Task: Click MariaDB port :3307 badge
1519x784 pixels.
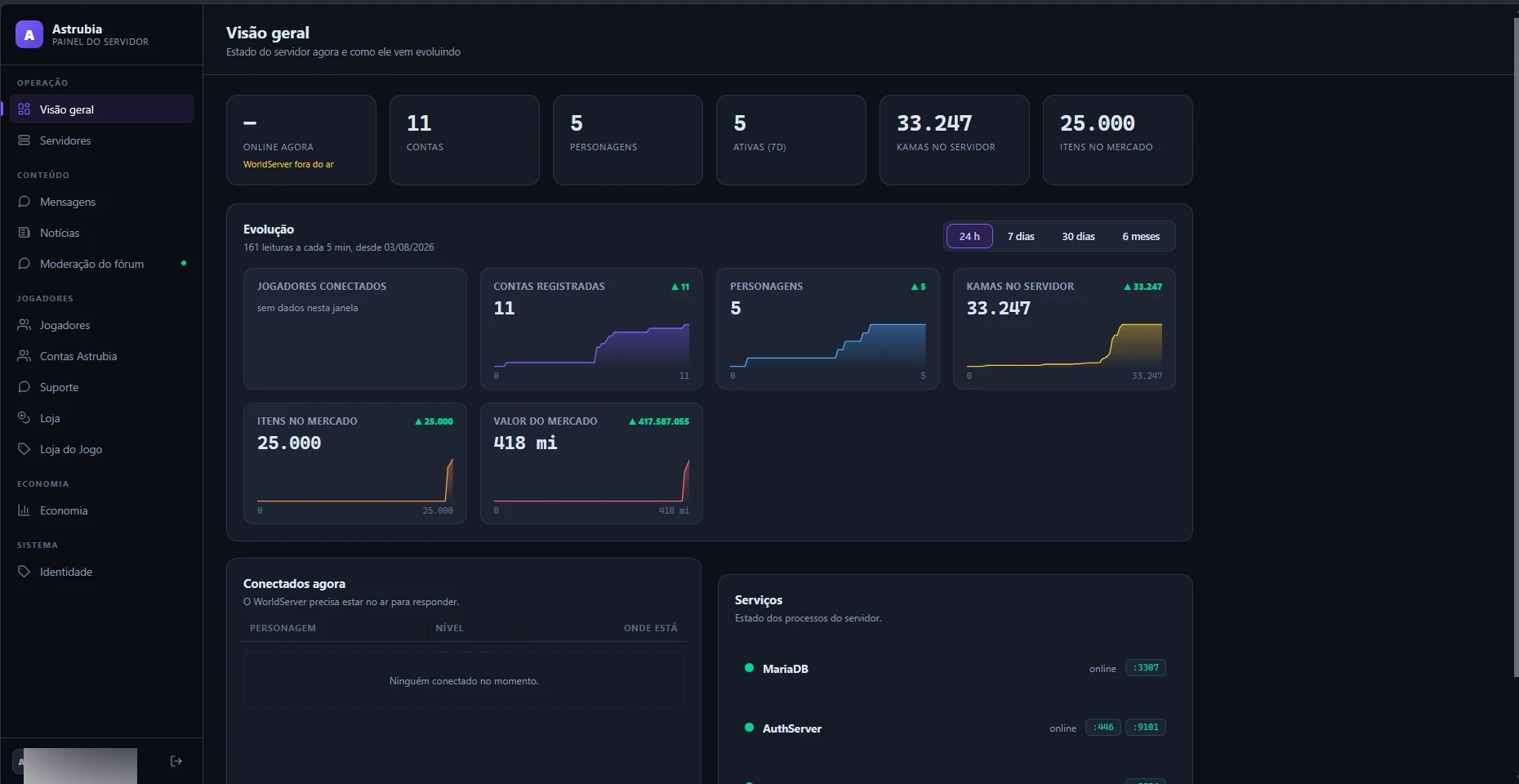Action: pos(1146,668)
